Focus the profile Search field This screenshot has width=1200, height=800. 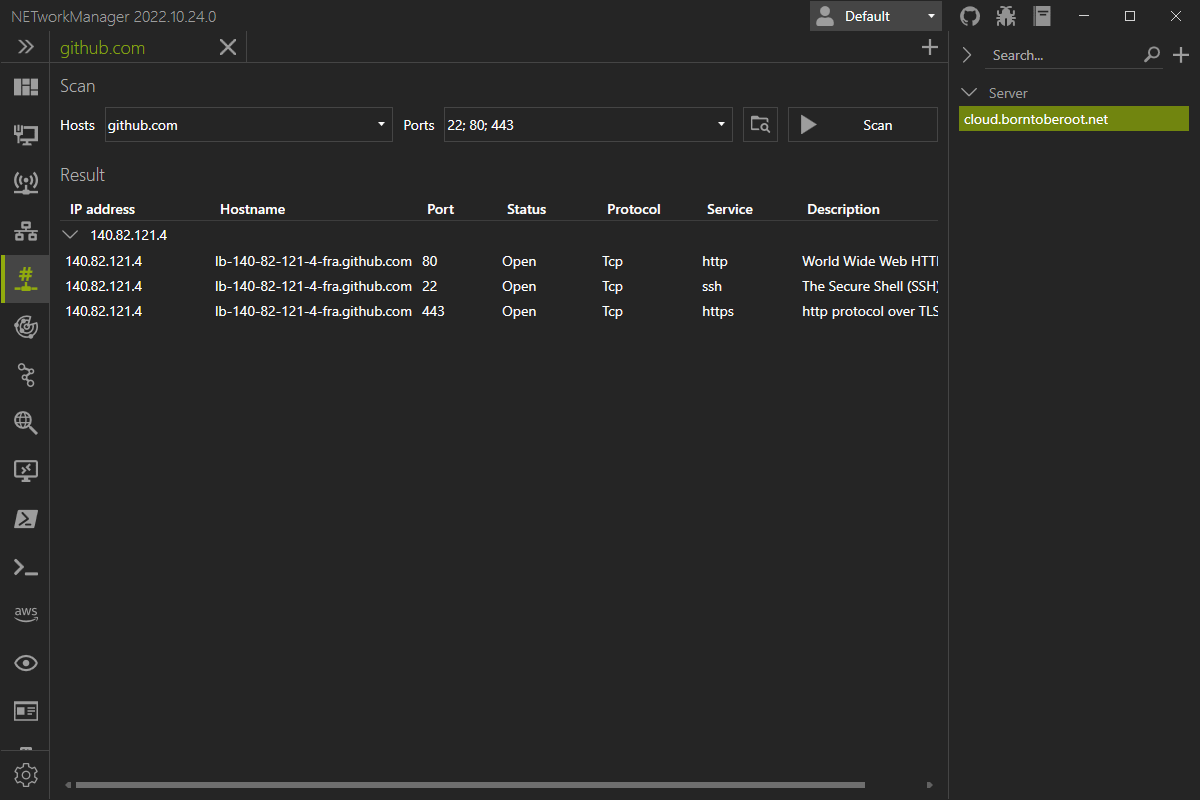point(1064,55)
